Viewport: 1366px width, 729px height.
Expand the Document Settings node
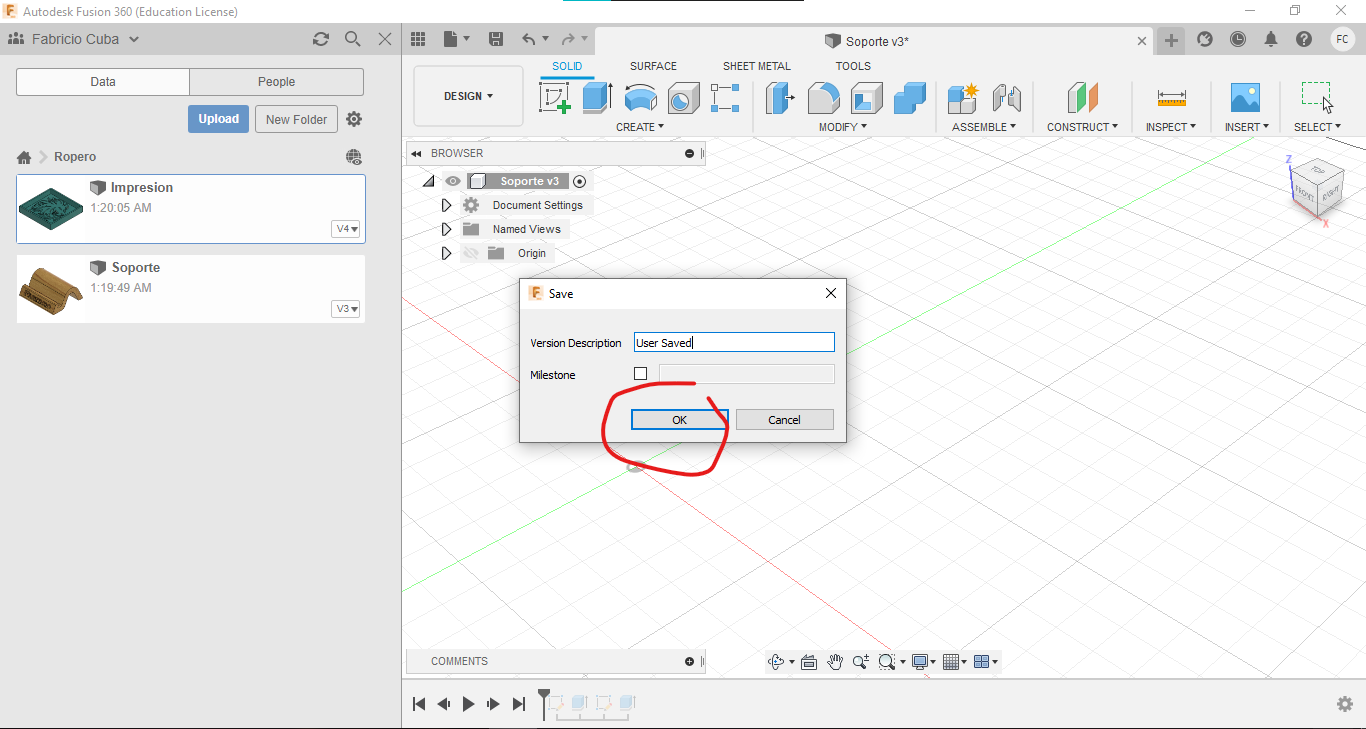447,205
